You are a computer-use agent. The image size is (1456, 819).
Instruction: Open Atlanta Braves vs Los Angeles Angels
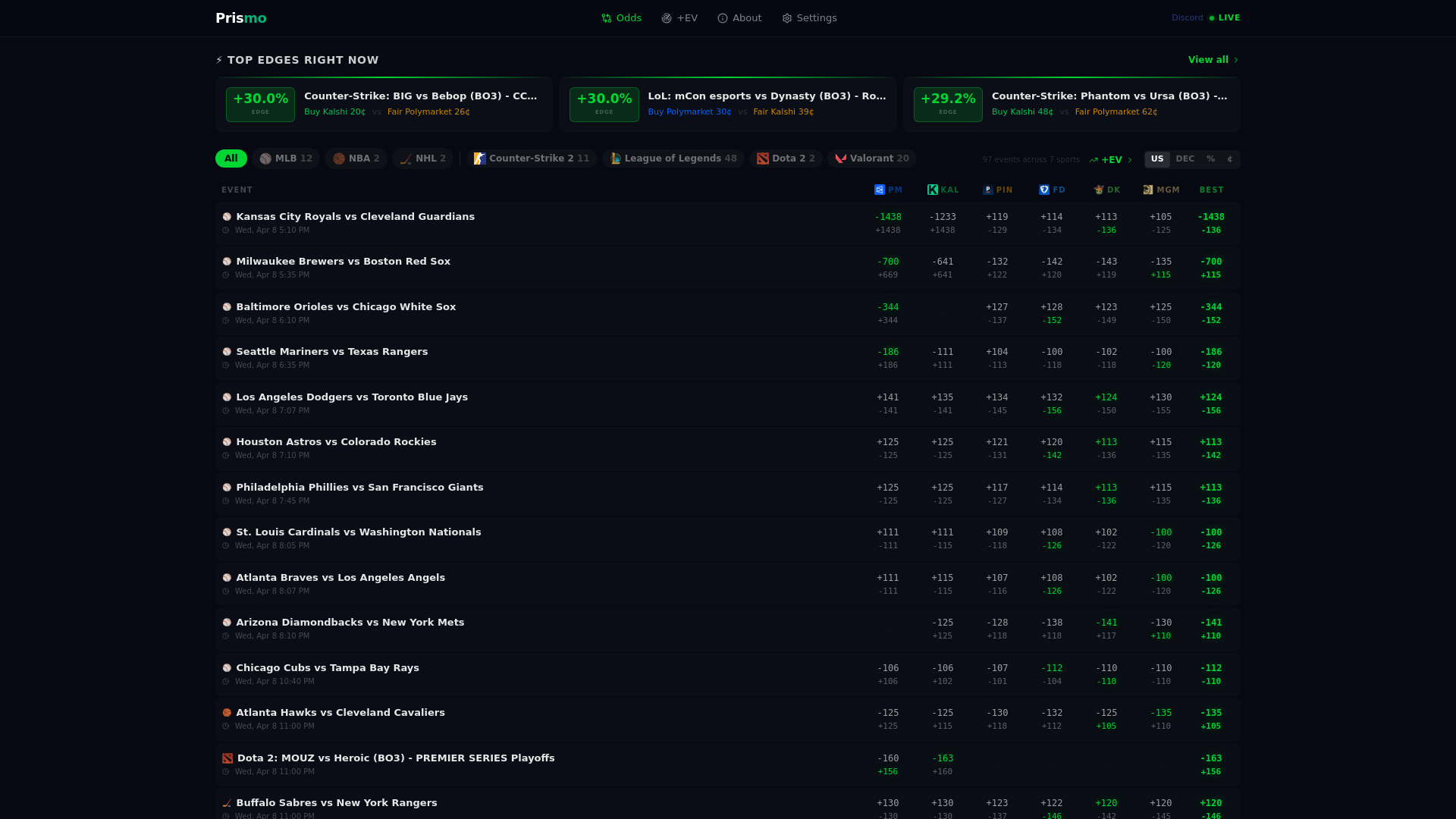[728, 584]
